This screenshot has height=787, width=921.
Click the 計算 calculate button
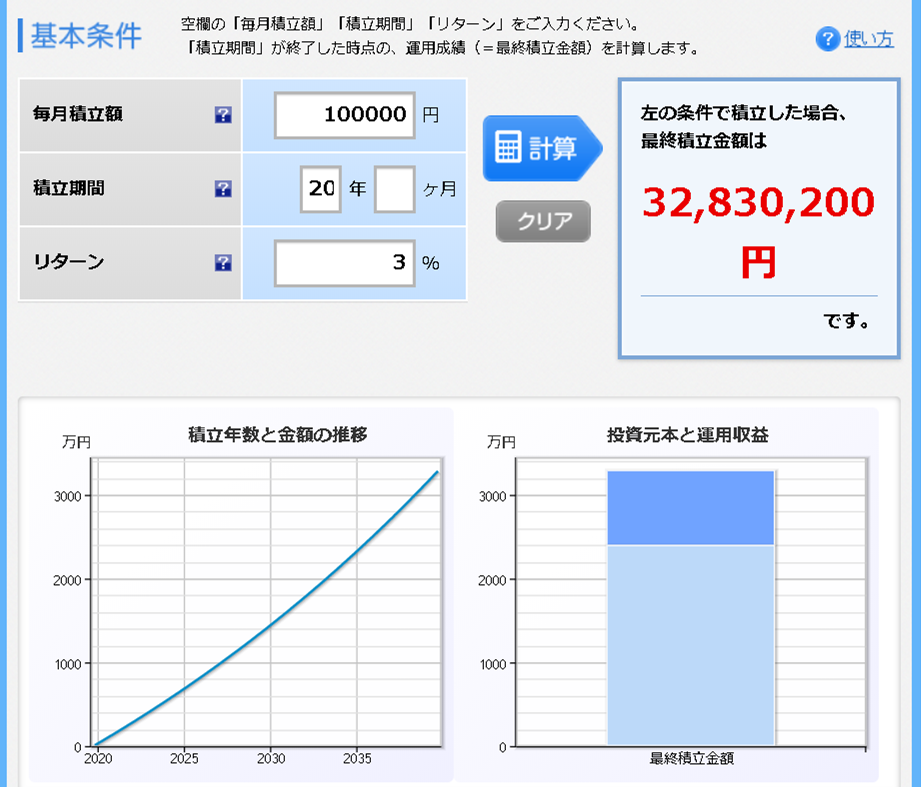click(542, 148)
